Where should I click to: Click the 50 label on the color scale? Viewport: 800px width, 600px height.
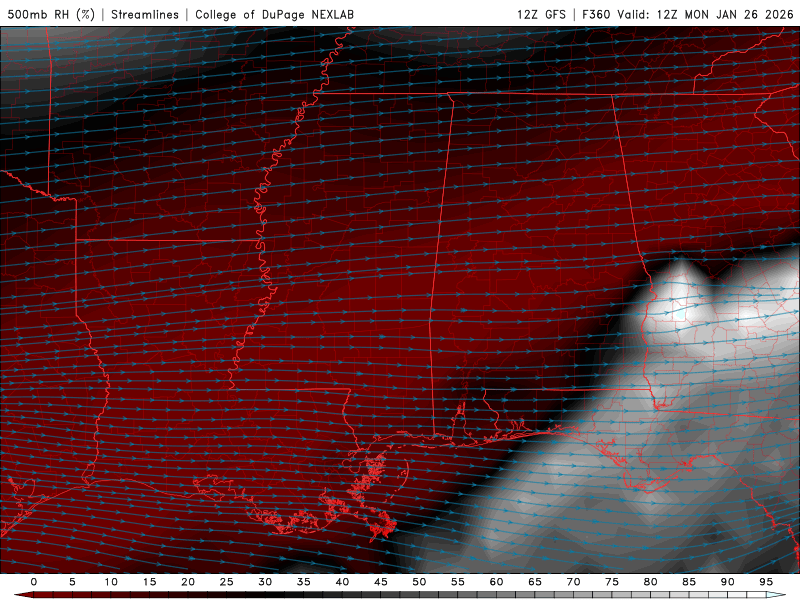419,582
